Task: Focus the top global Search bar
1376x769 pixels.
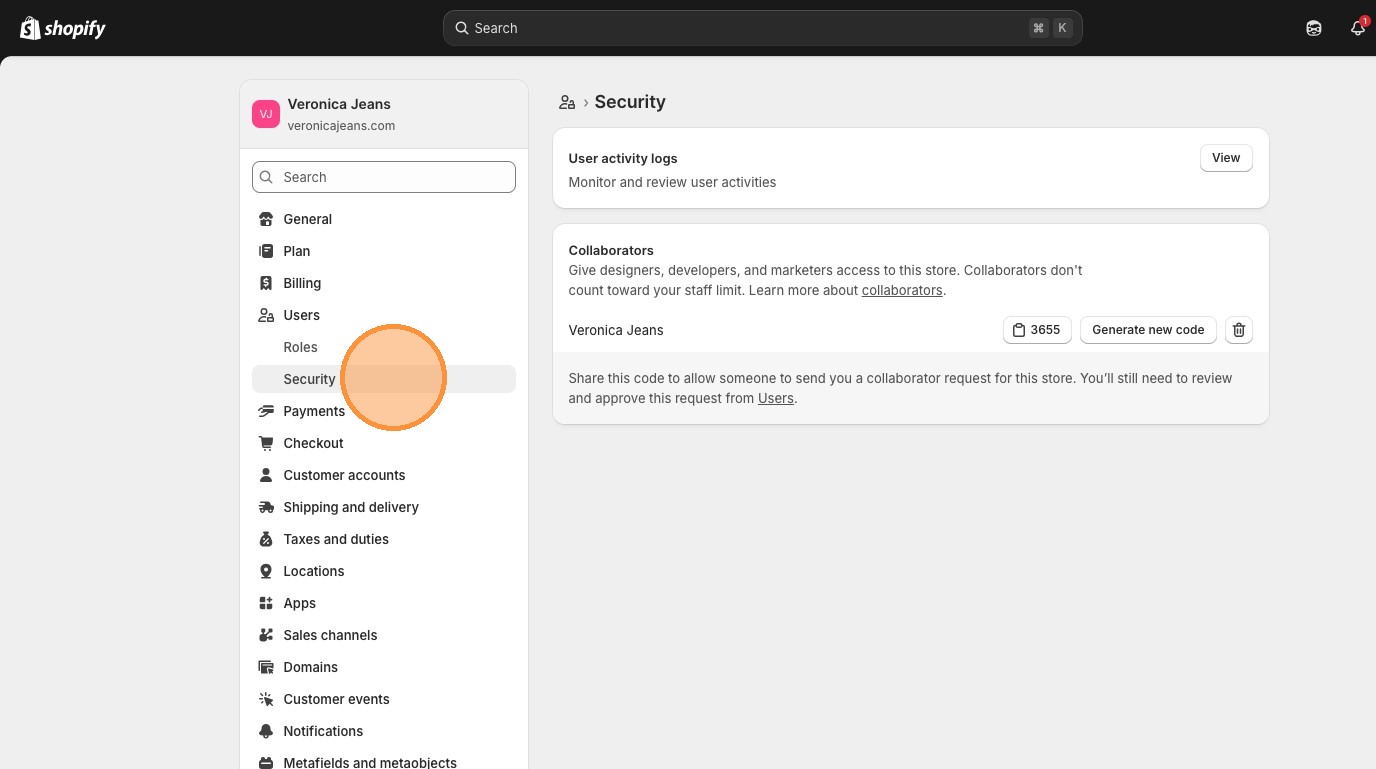Action: point(762,28)
